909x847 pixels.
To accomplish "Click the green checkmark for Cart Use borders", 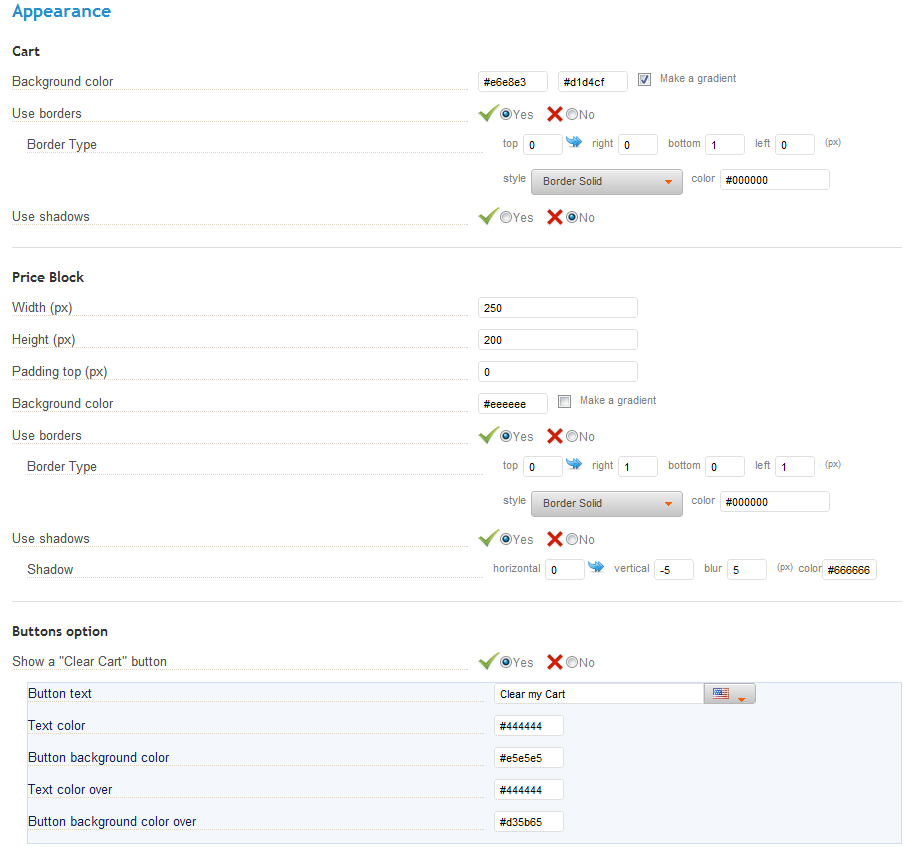I will [488, 113].
